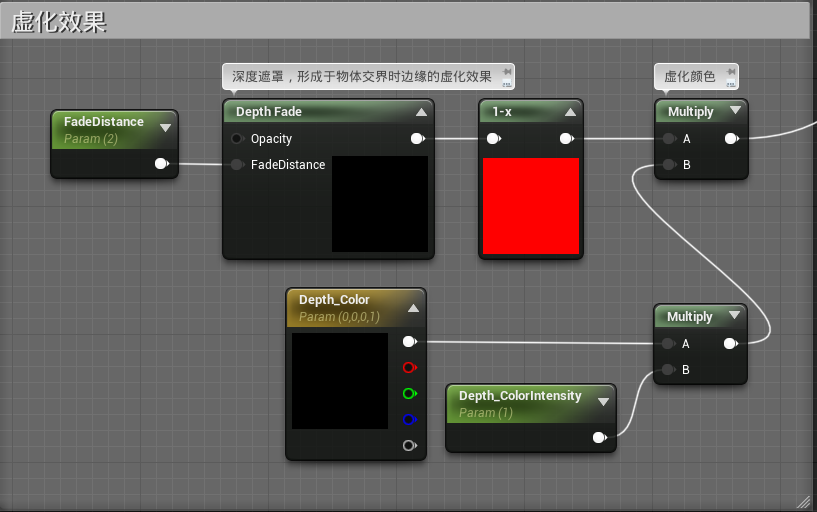This screenshot has height=512, width=817.
Task: Select the Depth_ColorIntensity node title
Action: tap(520, 396)
